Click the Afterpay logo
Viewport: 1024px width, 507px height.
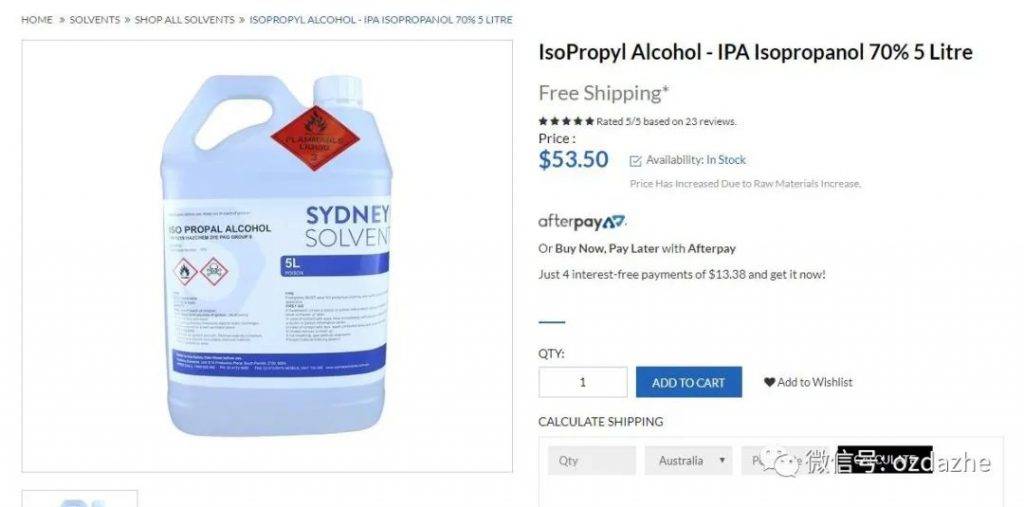[x=583, y=223]
